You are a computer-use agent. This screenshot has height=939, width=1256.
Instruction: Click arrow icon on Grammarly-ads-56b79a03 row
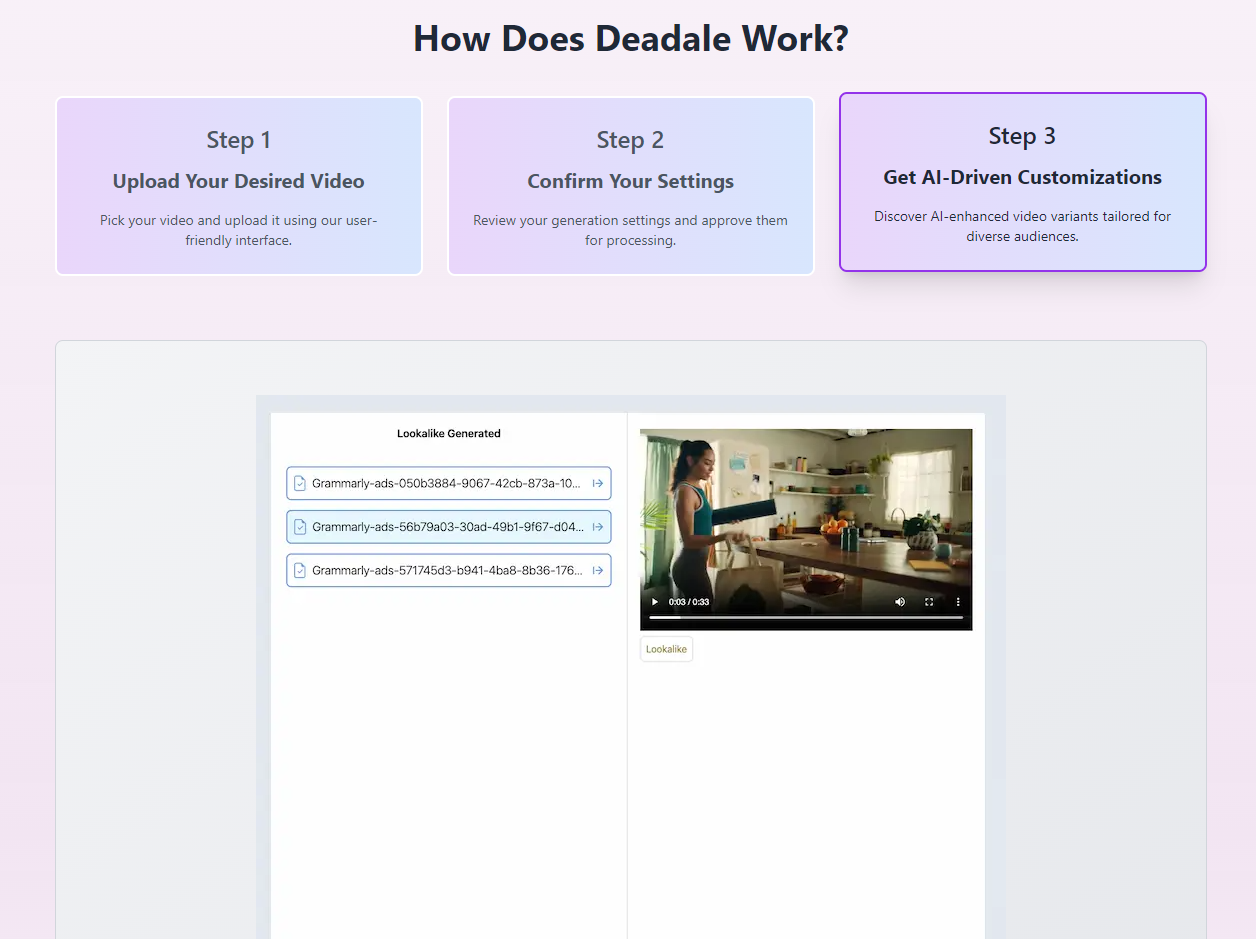tap(598, 527)
